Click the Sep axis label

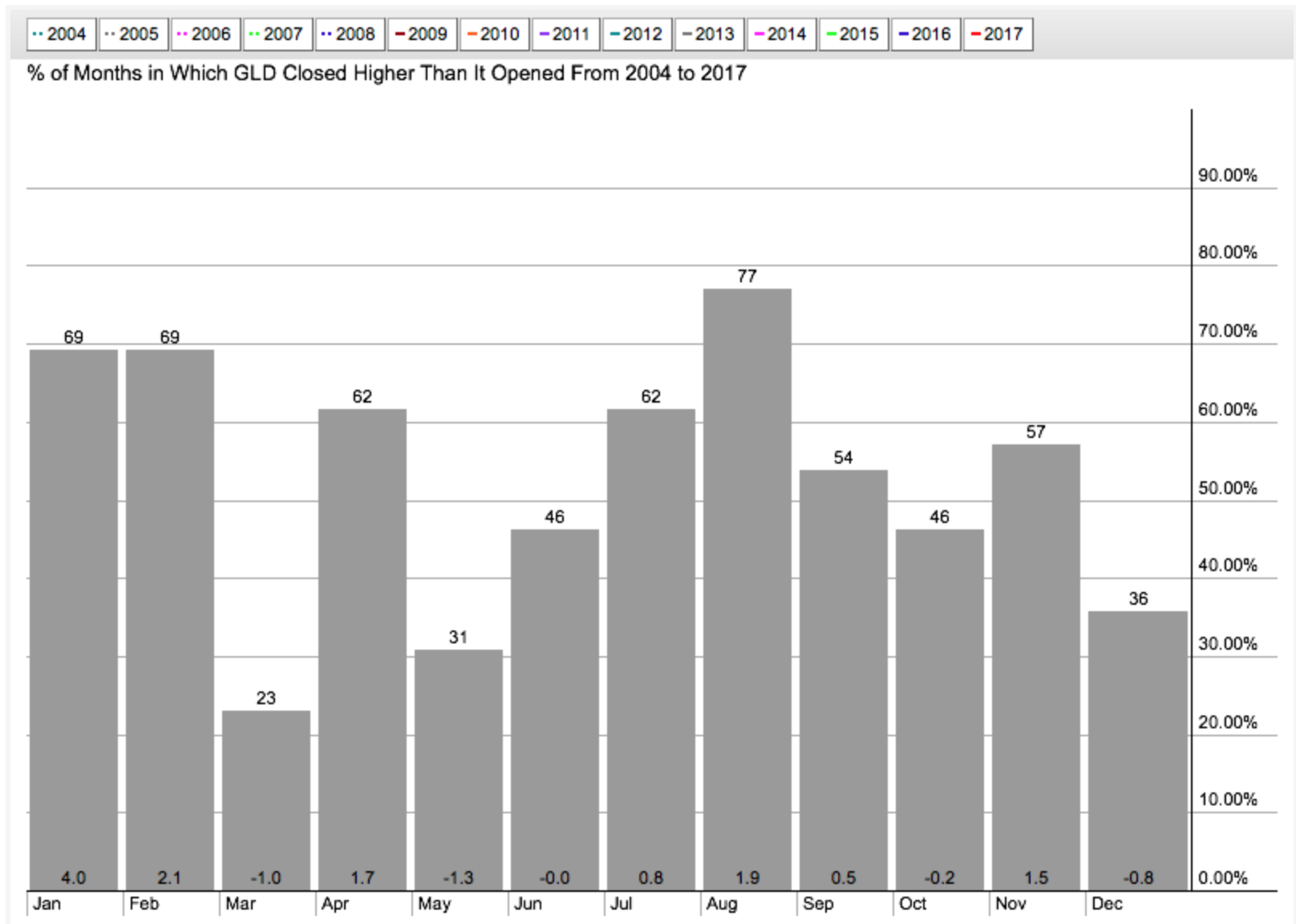click(818, 905)
